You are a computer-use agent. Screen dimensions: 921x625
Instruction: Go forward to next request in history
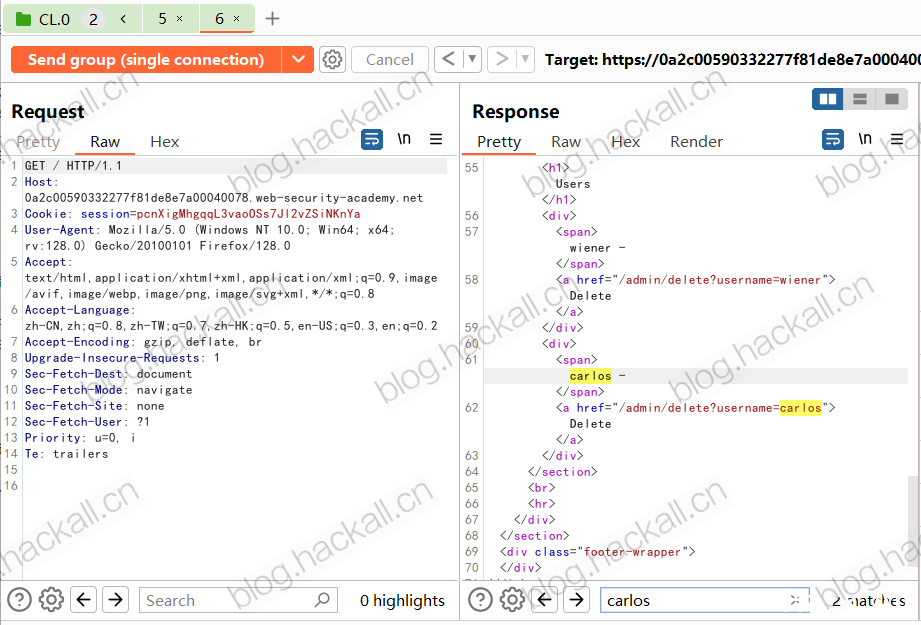[502, 59]
